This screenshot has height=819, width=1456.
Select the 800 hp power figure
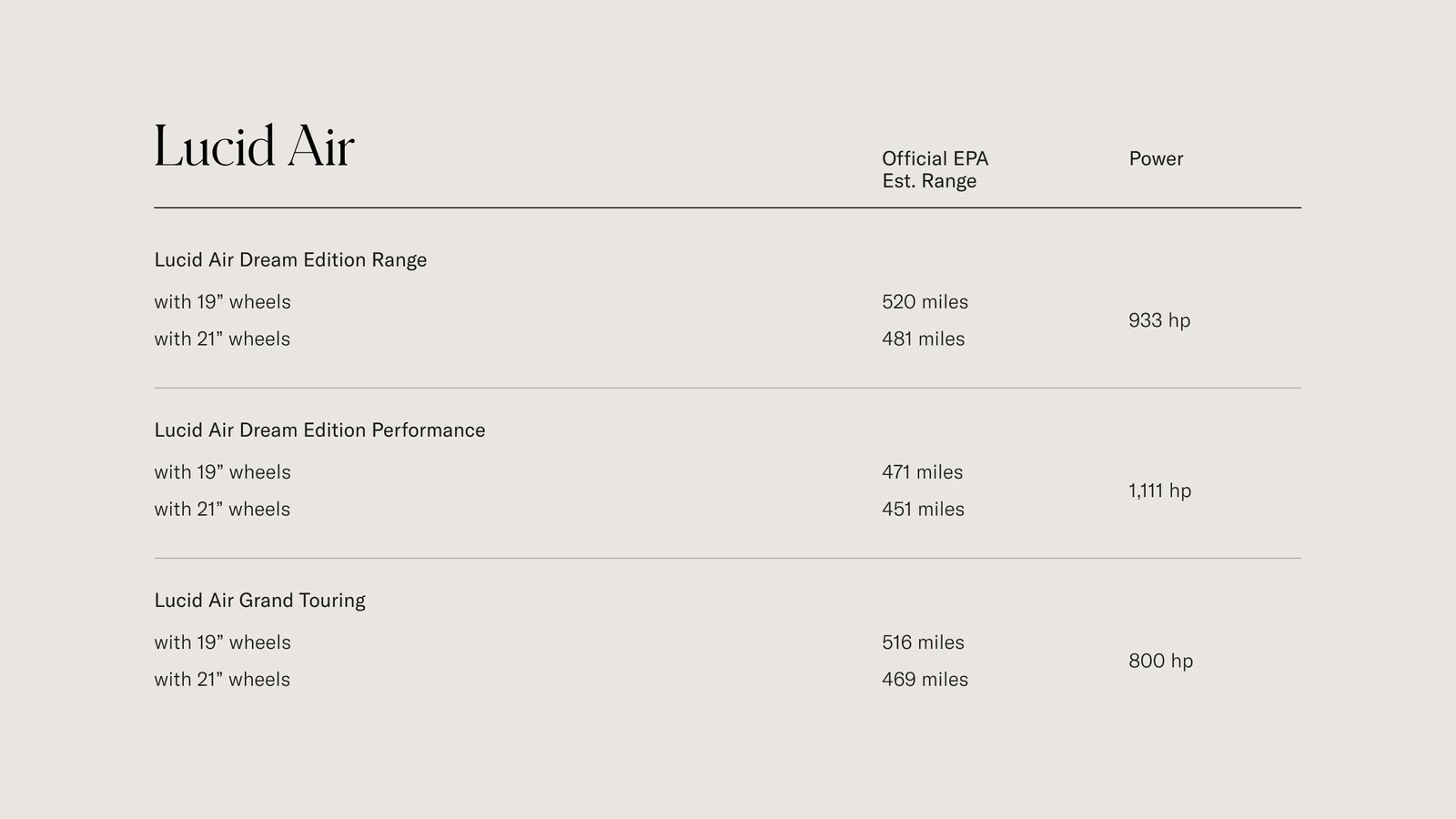pos(1160,661)
